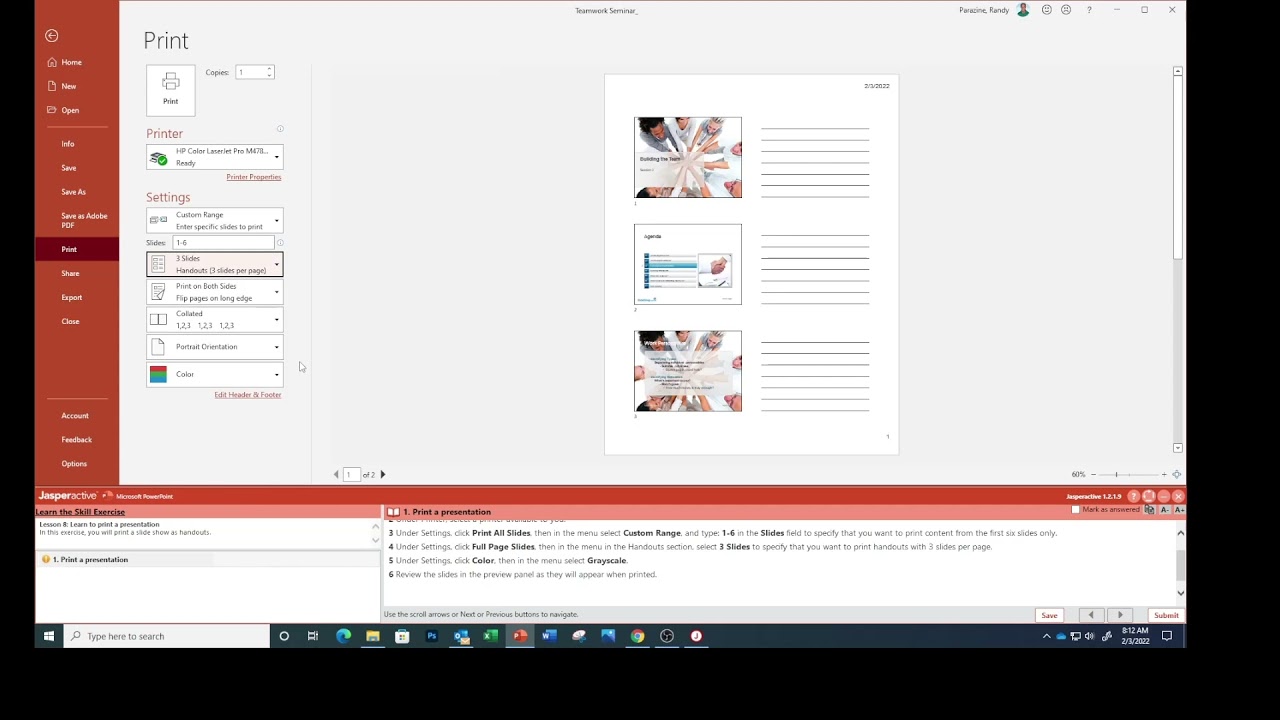Click Account in the sidebar
1280x720 pixels.
[75, 416]
